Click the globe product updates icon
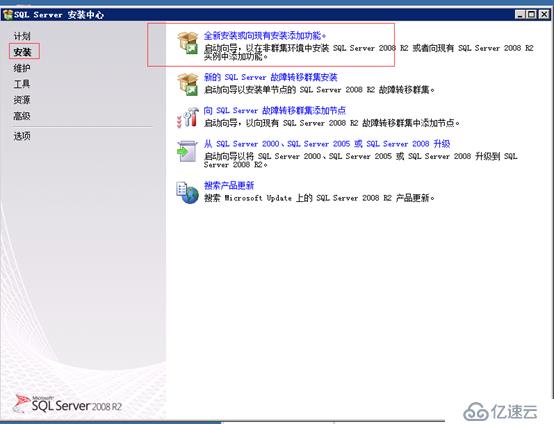The height and width of the screenshot is (424, 554). point(187,193)
